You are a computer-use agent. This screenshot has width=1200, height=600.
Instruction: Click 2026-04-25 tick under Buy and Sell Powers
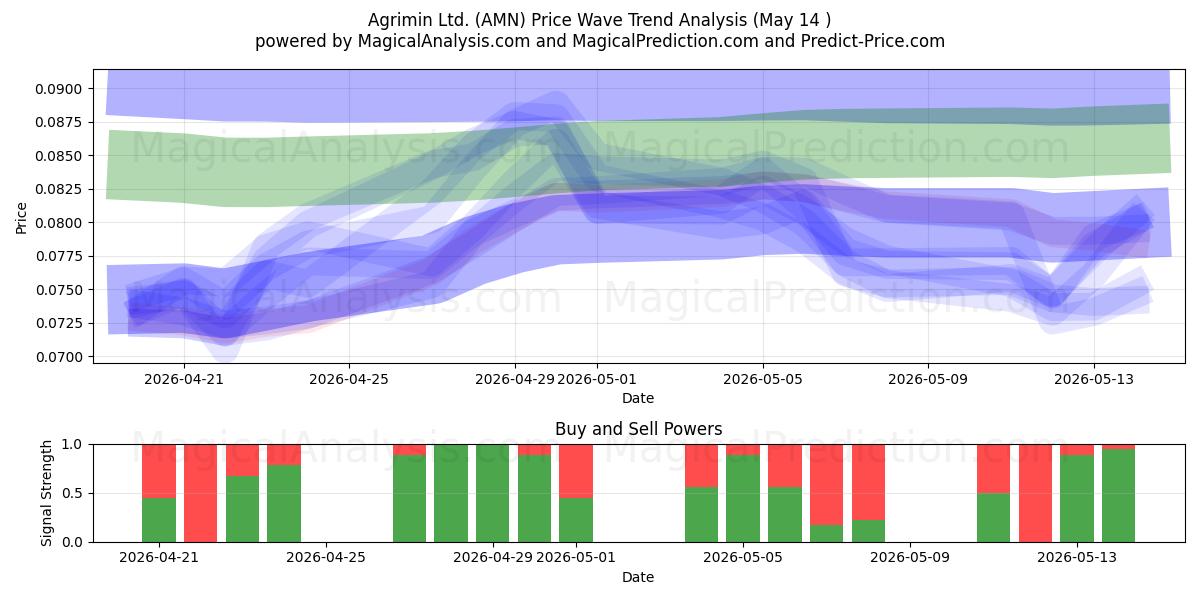point(326,558)
